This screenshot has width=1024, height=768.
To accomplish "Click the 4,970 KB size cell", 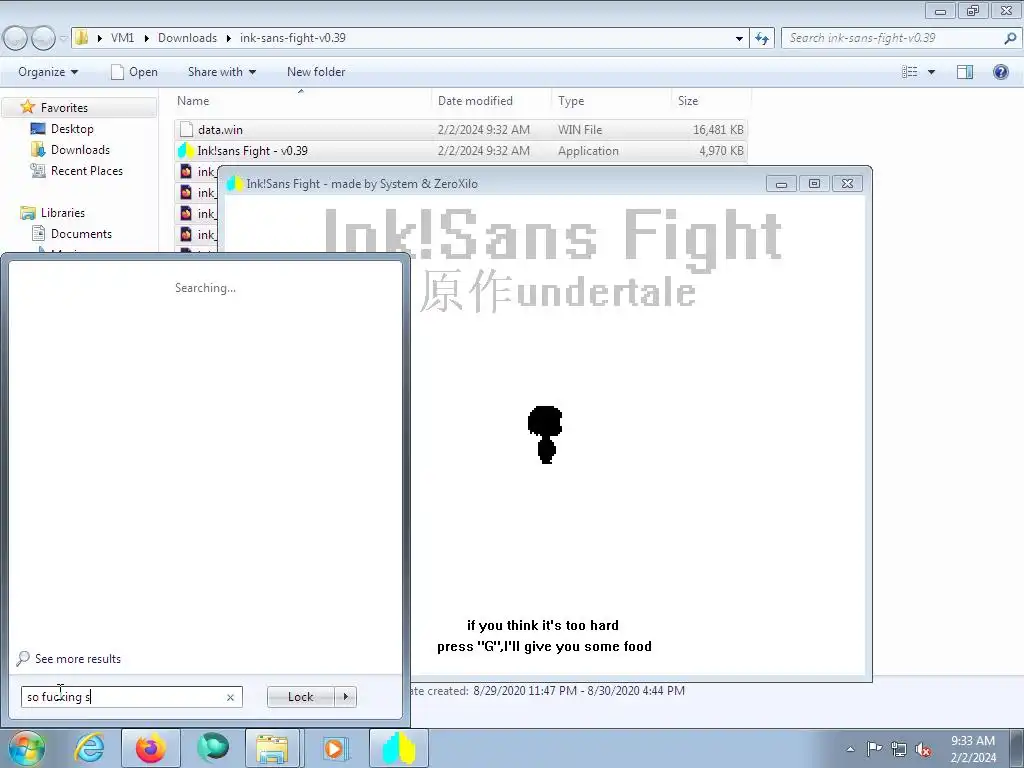I will [x=721, y=151].
